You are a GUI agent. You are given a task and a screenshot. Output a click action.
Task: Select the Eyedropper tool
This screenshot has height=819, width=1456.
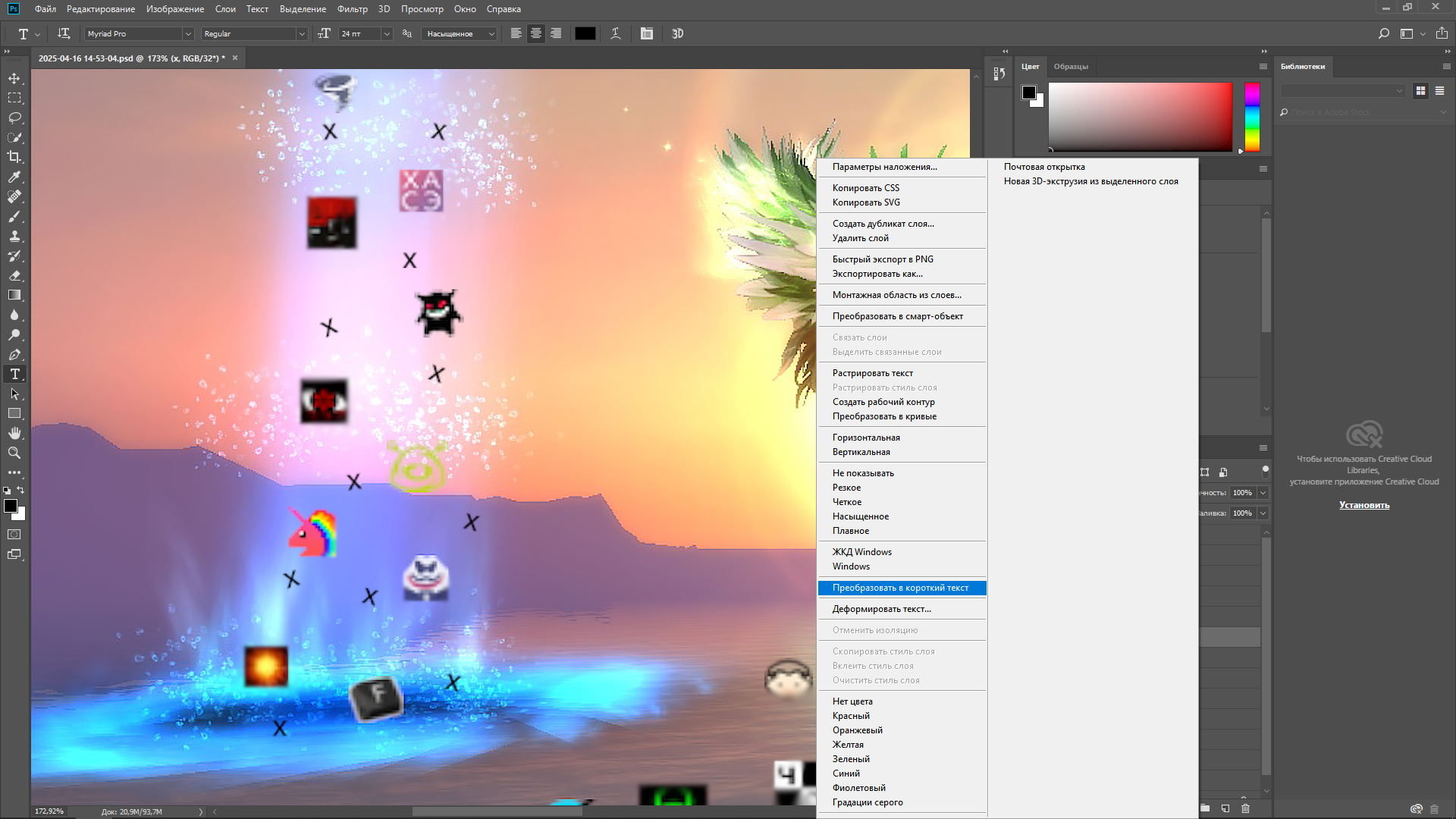point(14,177)
